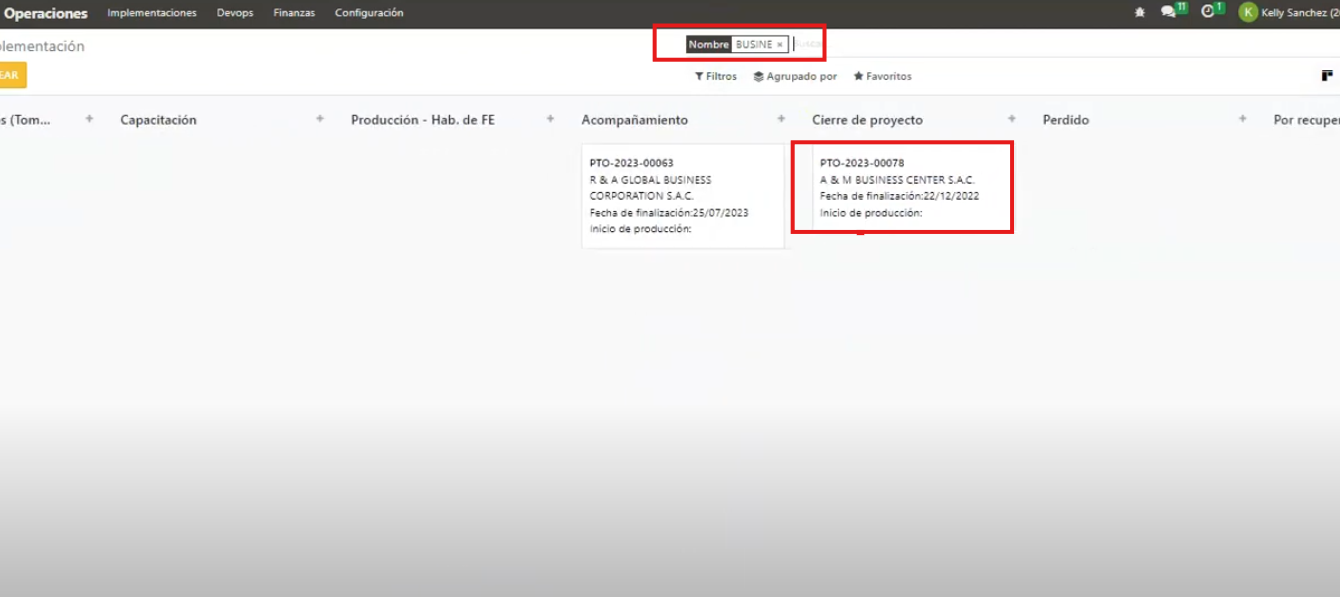
Task: Open the activities clock icon
Action: pyautogui.click(x=1208, y=13)
